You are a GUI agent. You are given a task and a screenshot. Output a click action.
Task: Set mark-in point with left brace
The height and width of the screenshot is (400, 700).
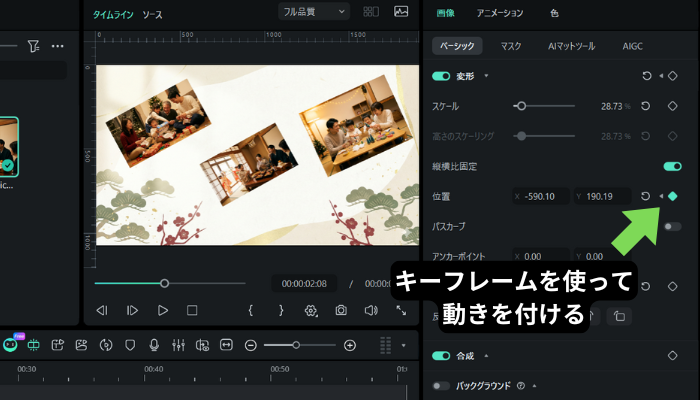(x=250, y=310)
